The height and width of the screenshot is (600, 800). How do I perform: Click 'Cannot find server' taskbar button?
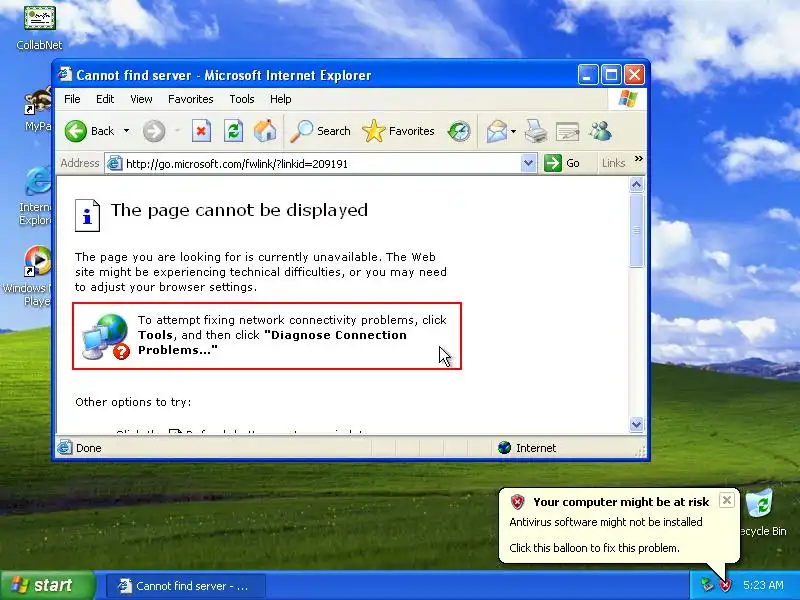(186, 586)
